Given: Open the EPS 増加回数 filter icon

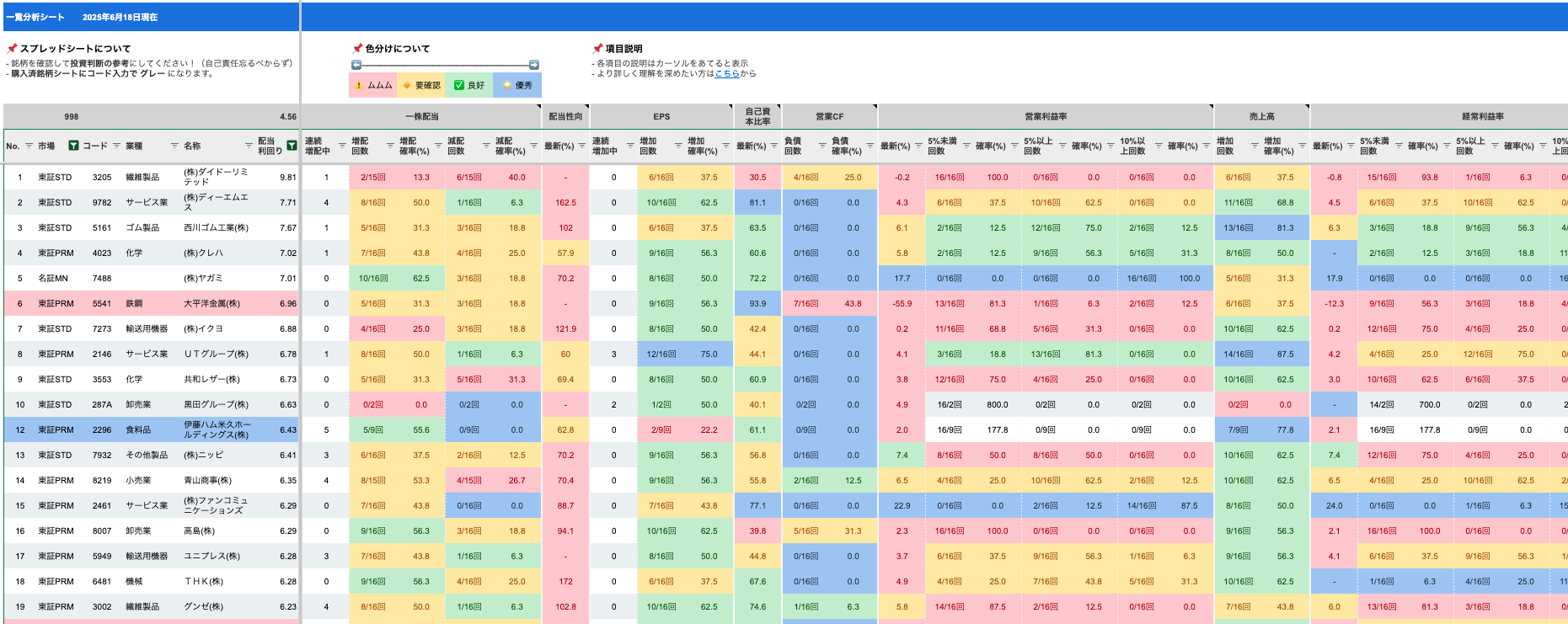Looking at the screenshot, I should 678,146.
